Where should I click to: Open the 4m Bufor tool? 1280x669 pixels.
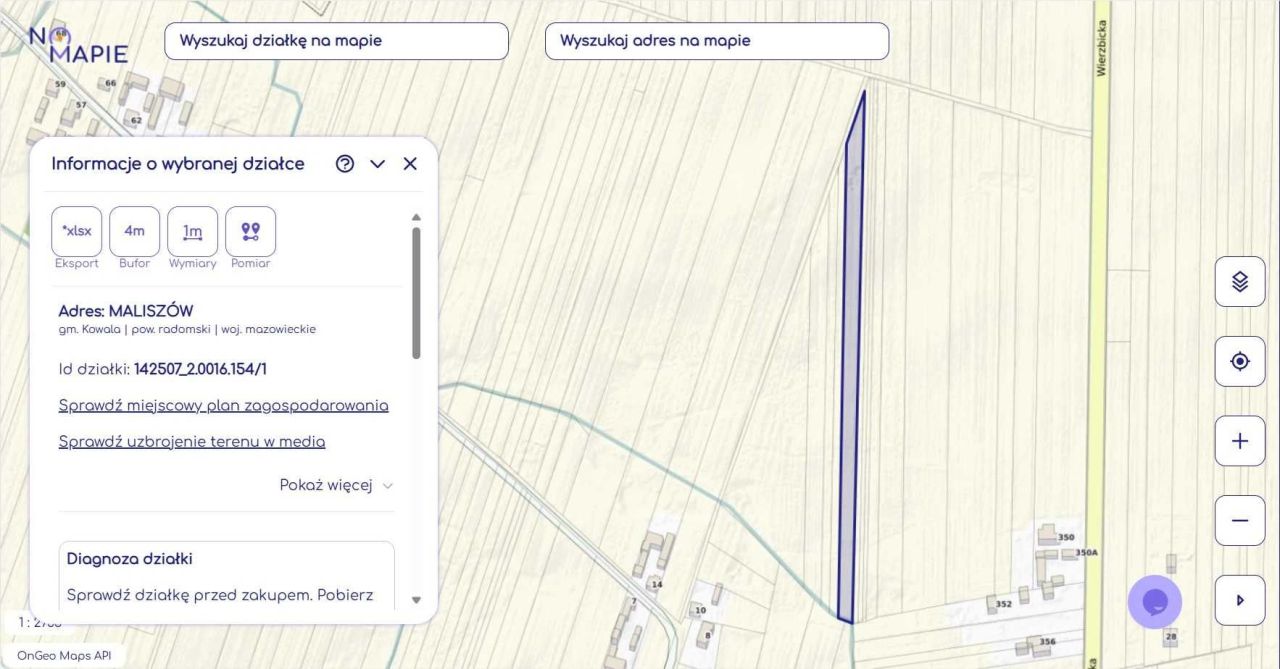pyautogui.click(x=135, y=231)
